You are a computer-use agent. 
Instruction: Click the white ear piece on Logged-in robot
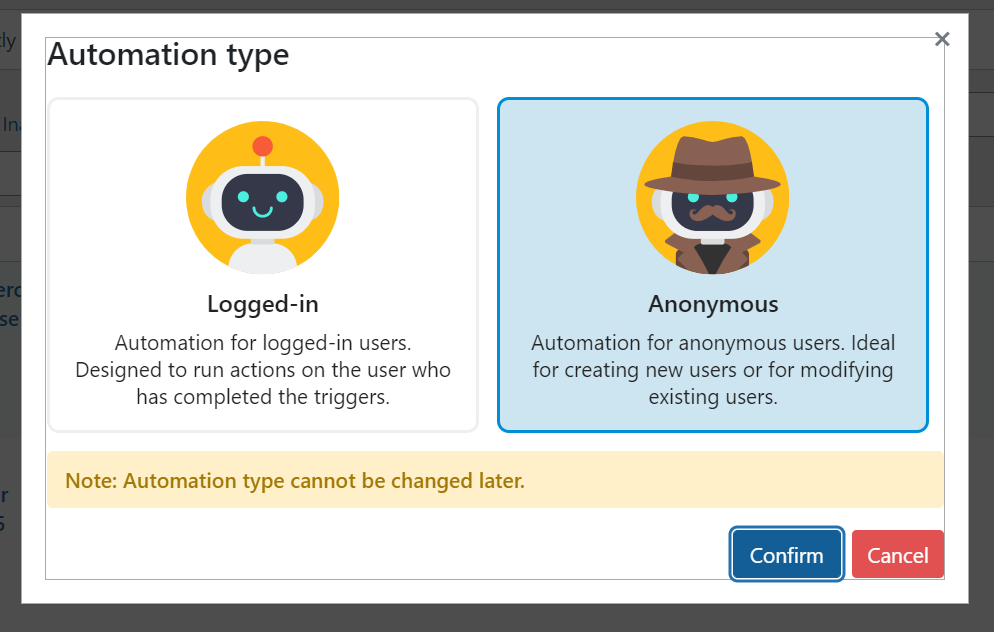(x=209, y=203)
